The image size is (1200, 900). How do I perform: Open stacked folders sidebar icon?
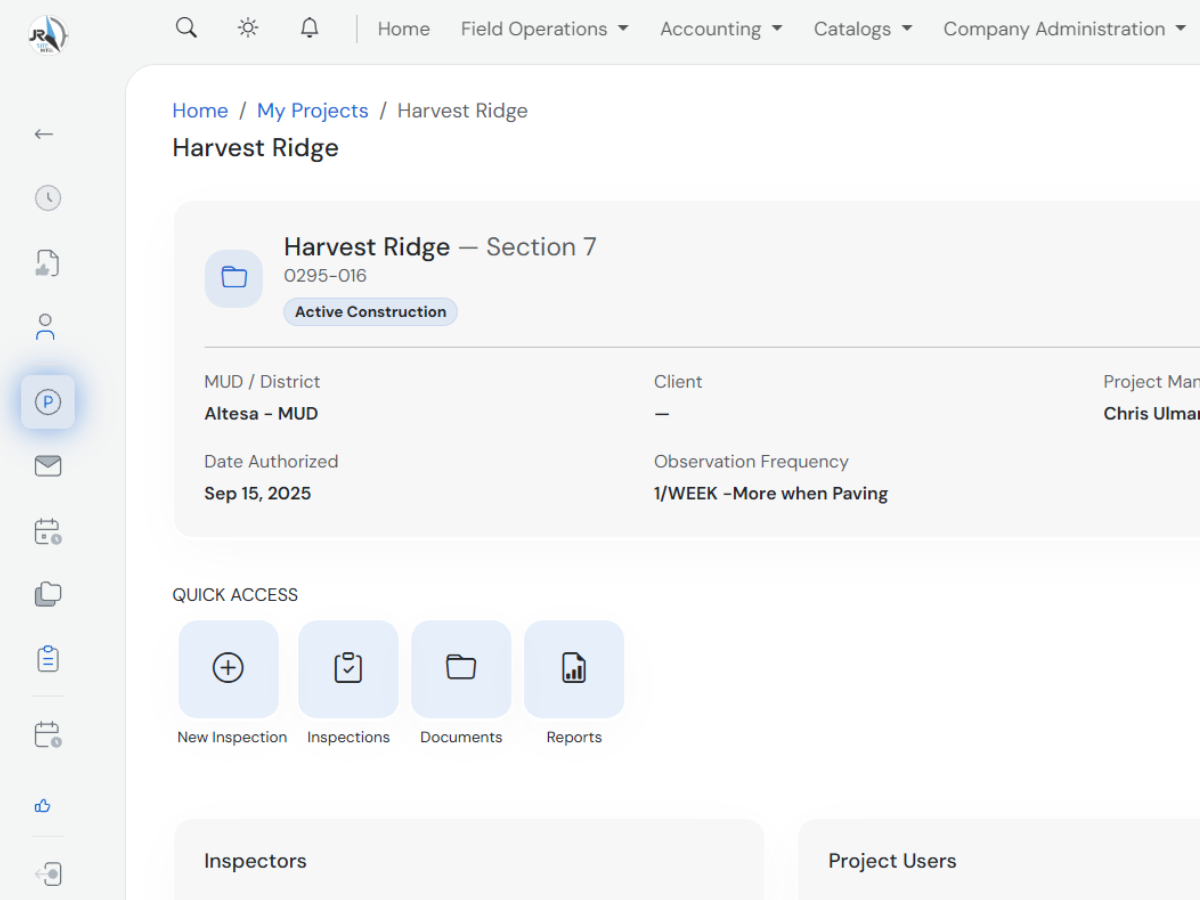pos(48,594)
